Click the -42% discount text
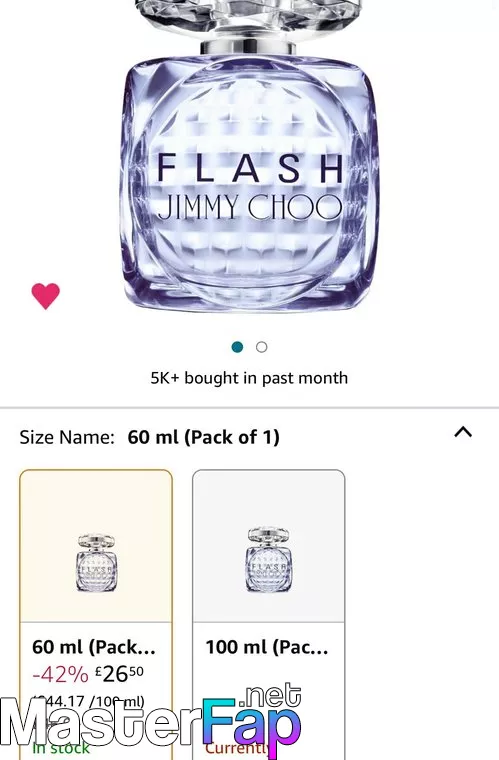The image size is (499, 760). pos(61,674)
